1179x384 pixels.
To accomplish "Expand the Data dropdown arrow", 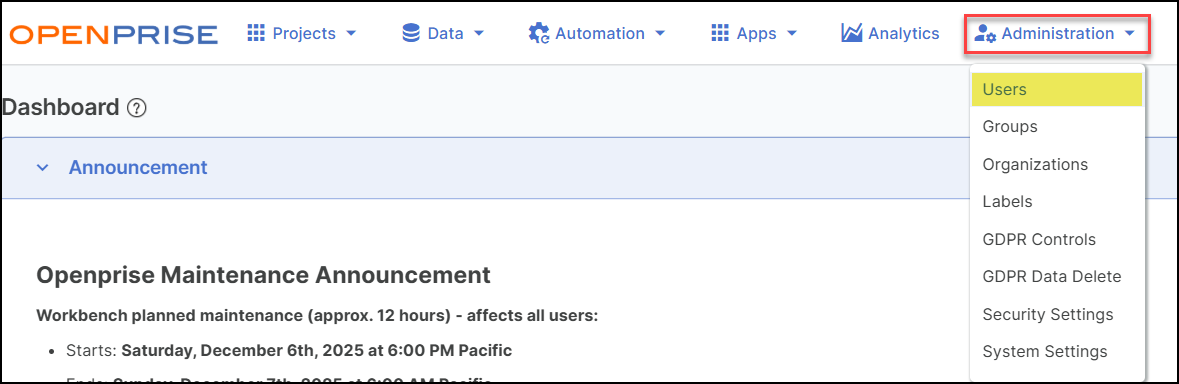I will pos(479,34).
